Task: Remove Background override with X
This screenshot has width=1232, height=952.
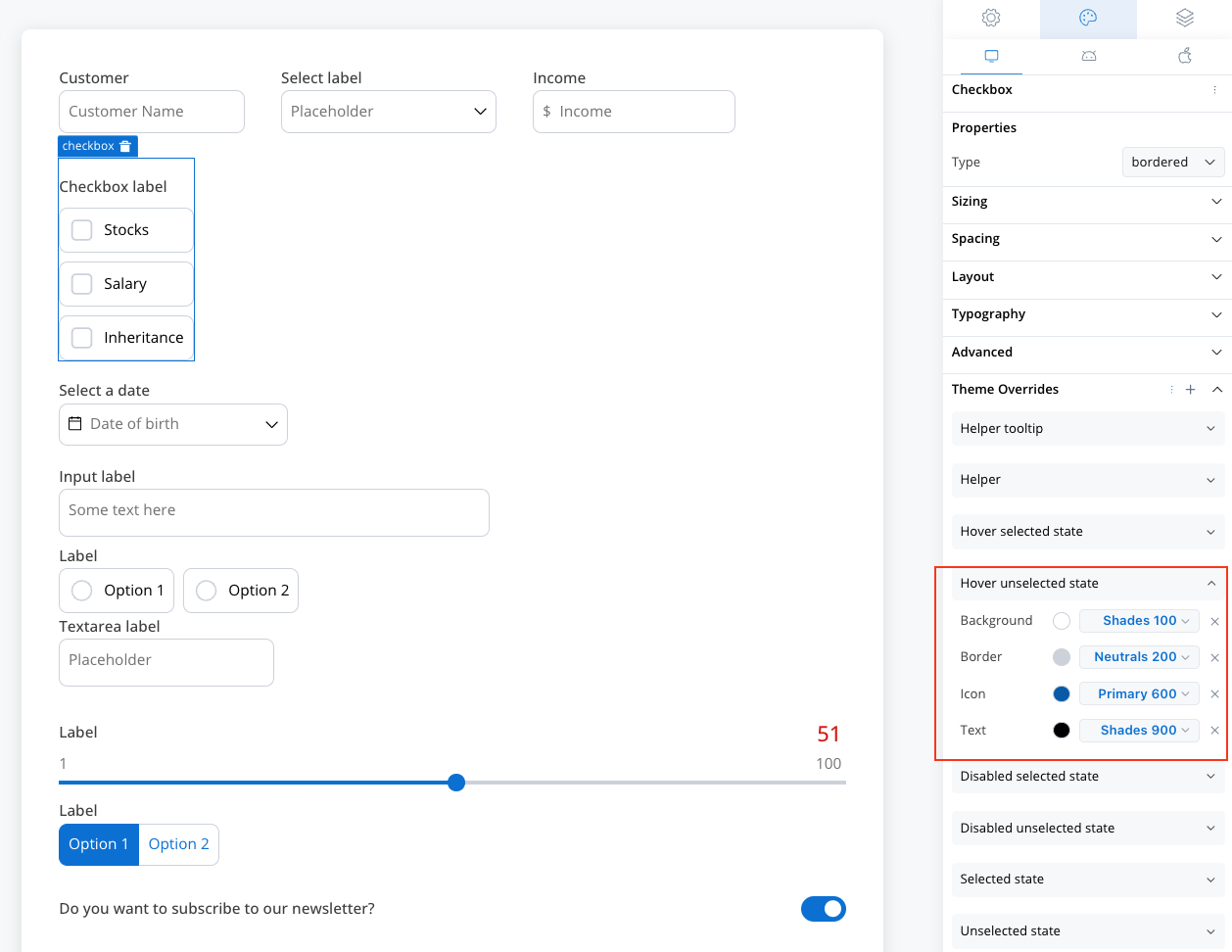Action: pyautogui.click(x=1214, y=621)
